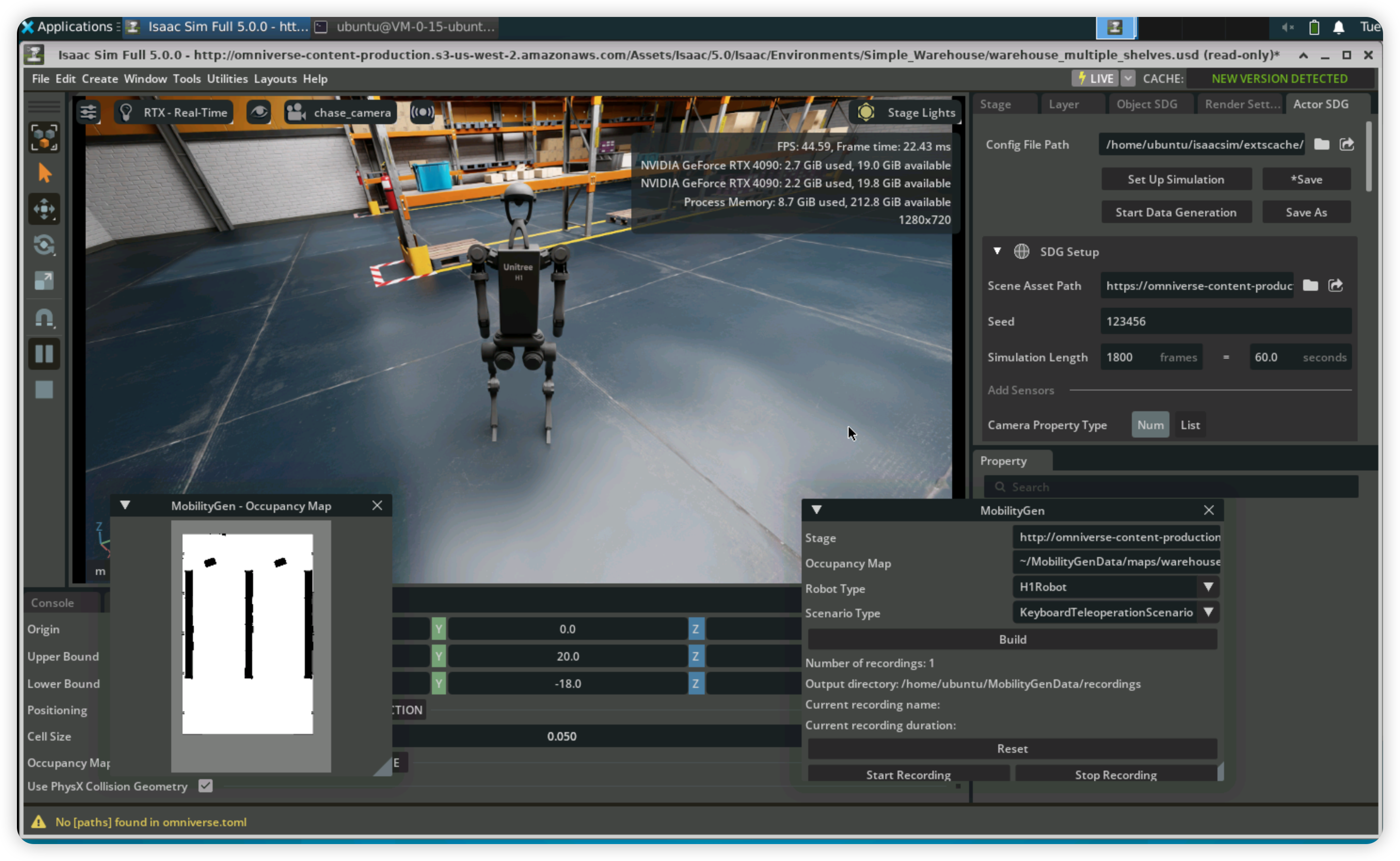Collapse MobilityGen - Occupancy Map panel

[125, 506]
